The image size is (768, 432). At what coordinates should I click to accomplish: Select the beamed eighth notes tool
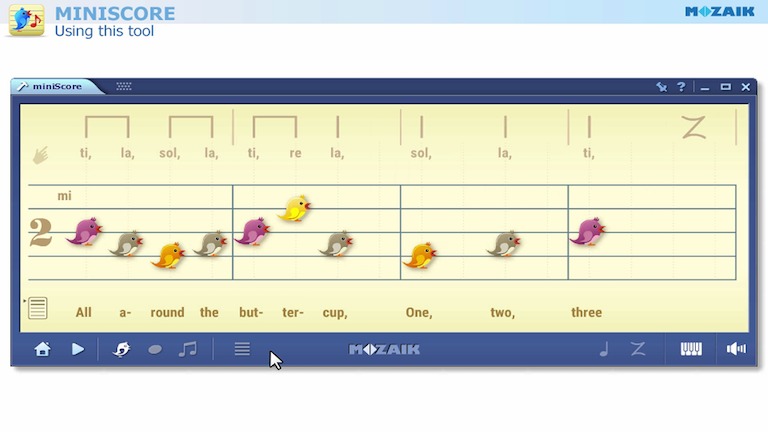click(x=188, y=349)
